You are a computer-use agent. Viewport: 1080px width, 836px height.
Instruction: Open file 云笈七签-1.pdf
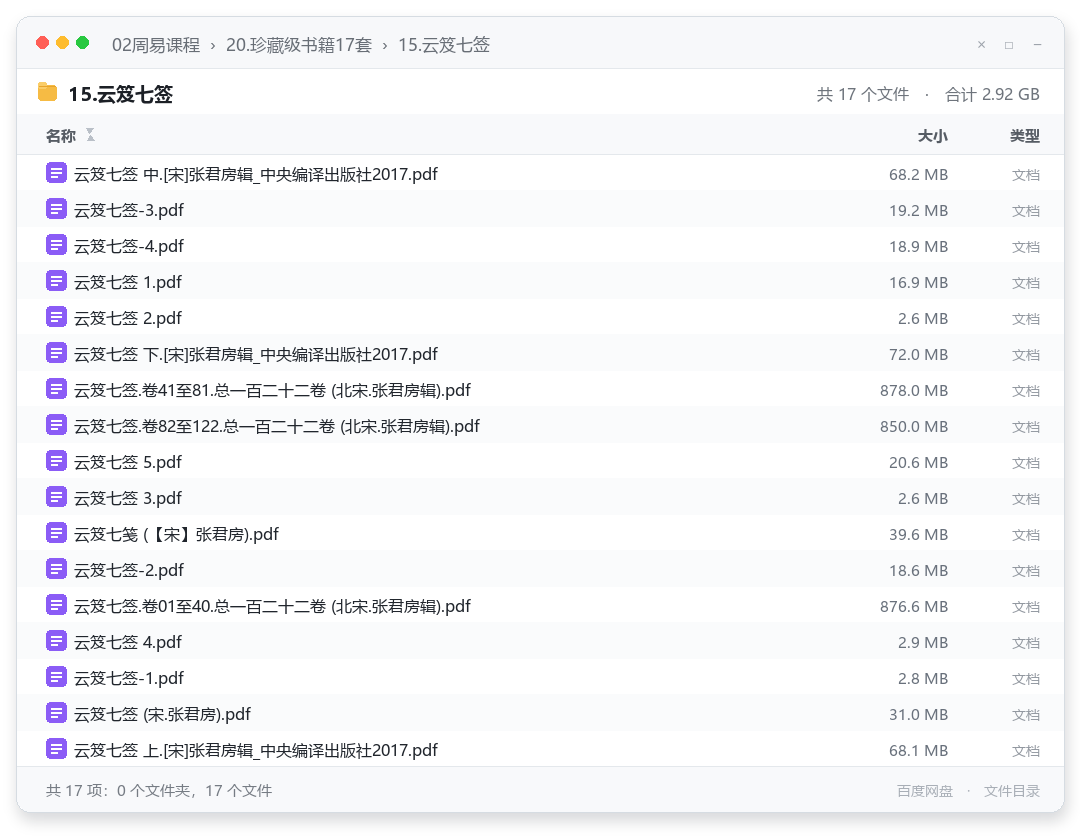[129, 678]
